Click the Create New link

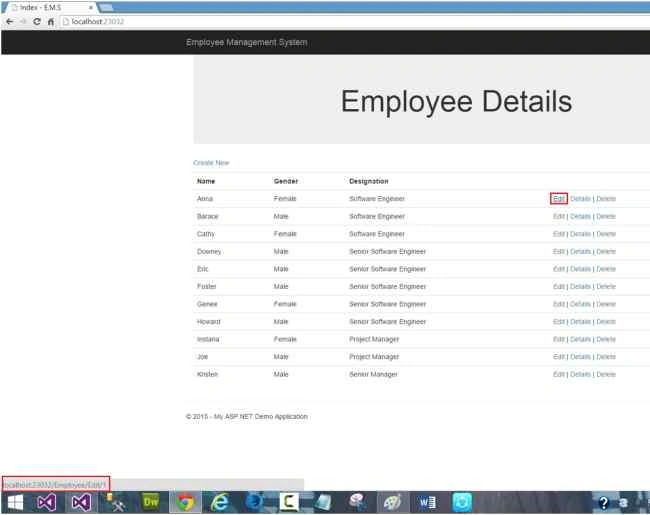tap(211, 163)
